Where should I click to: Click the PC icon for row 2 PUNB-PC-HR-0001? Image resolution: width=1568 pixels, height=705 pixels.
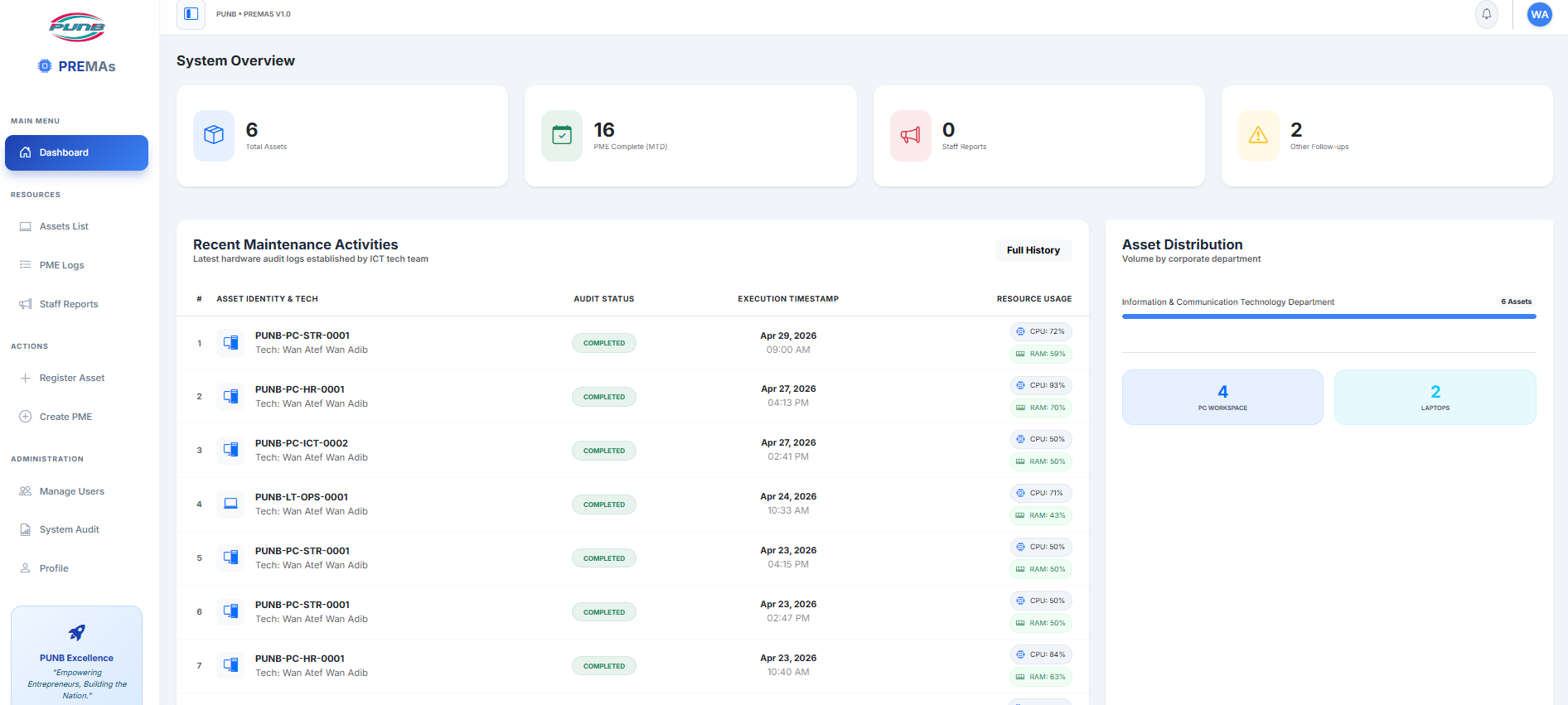click(230, 396)
